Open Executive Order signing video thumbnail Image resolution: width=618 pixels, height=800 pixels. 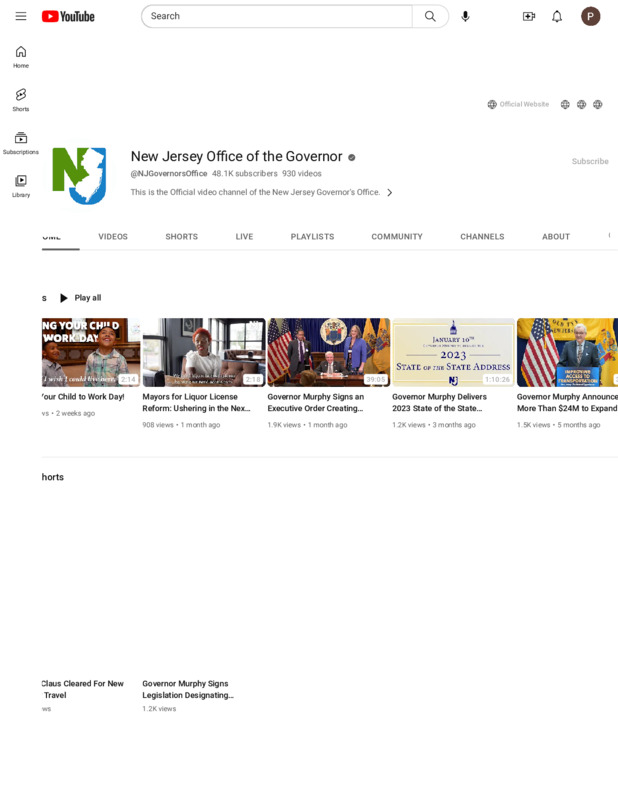point(329,352)
